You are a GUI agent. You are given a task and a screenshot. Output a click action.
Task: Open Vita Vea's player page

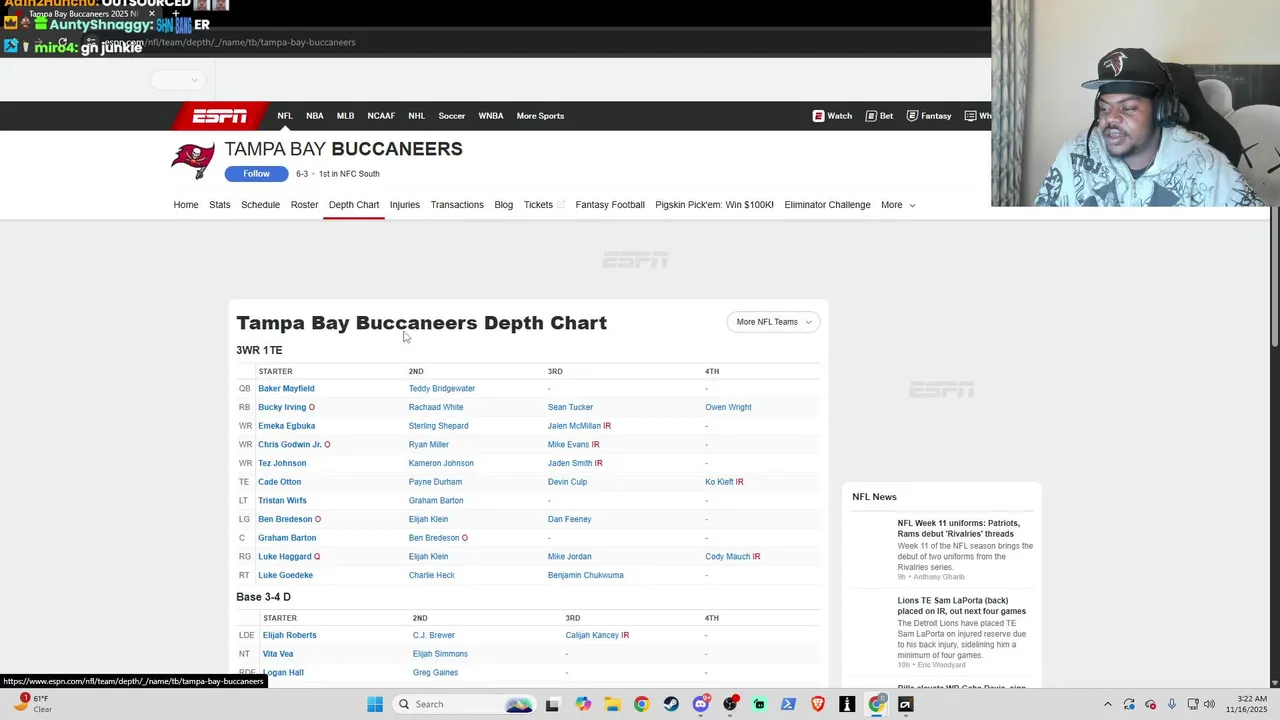point(277,654)
